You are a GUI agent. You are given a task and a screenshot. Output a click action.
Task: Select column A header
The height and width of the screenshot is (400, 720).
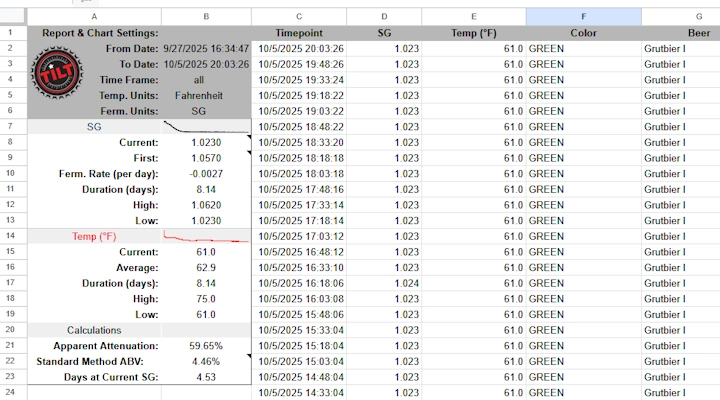click(x=94, y=17)
